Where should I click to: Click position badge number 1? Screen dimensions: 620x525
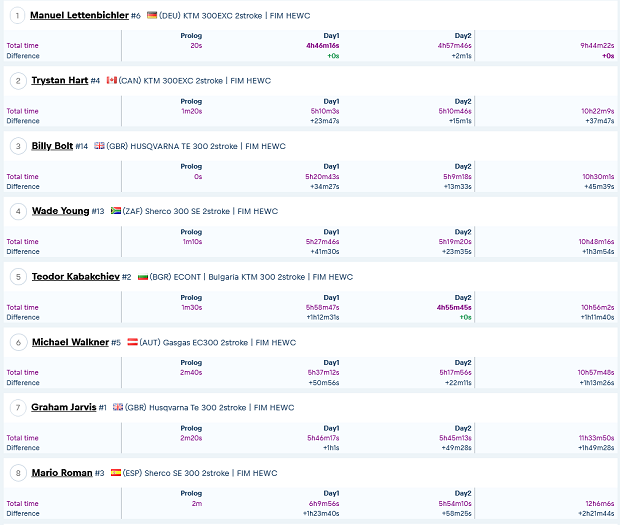click(x=17, y=15)
